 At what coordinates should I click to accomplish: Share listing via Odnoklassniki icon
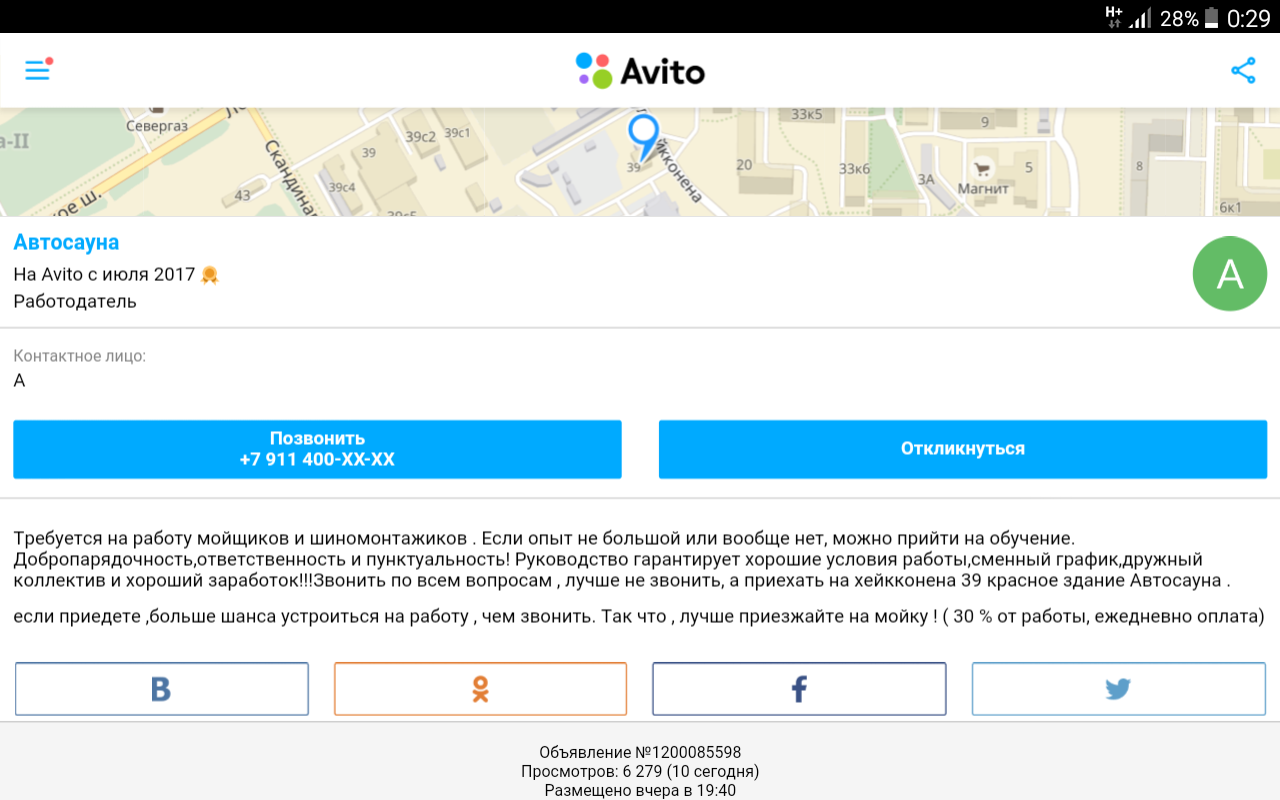(480, 689)
